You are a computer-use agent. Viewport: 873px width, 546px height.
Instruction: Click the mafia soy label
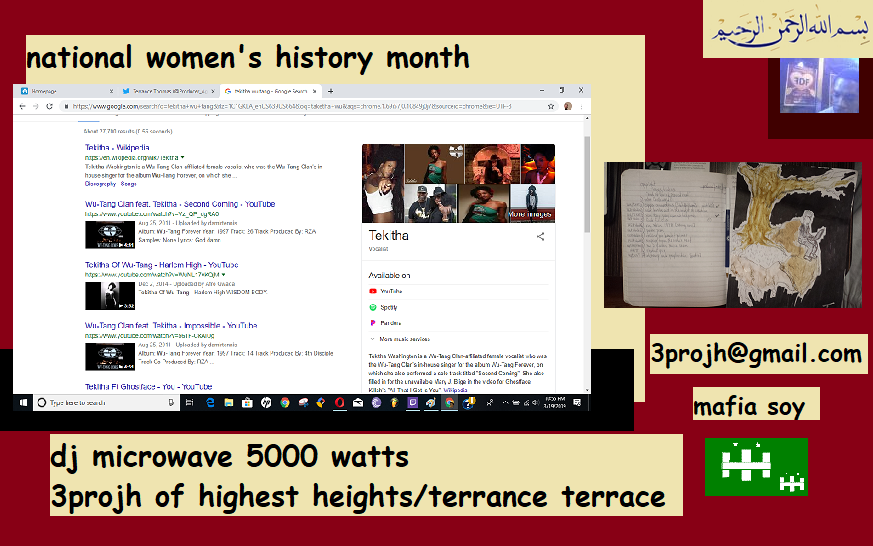[x=749, y=406]
